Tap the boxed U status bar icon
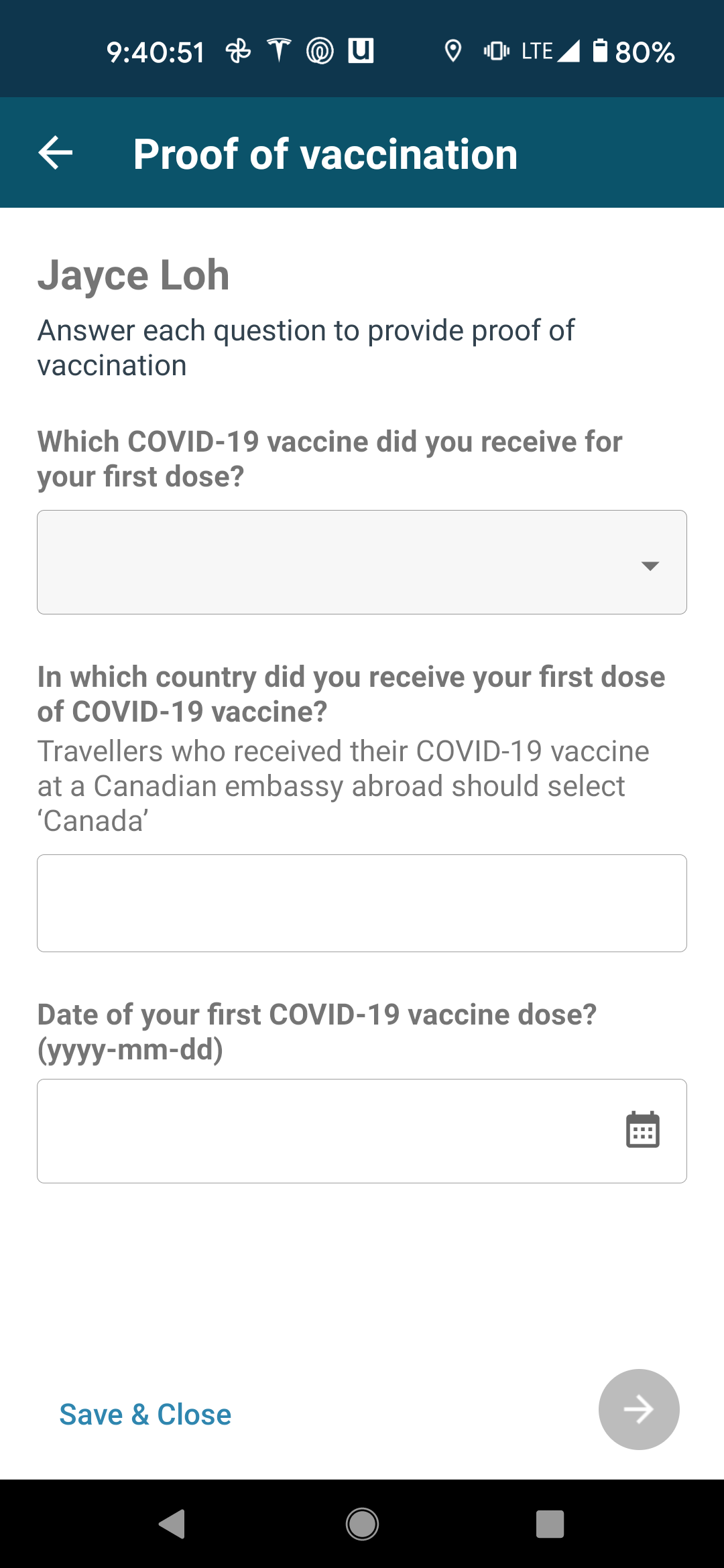 point(361,51)
